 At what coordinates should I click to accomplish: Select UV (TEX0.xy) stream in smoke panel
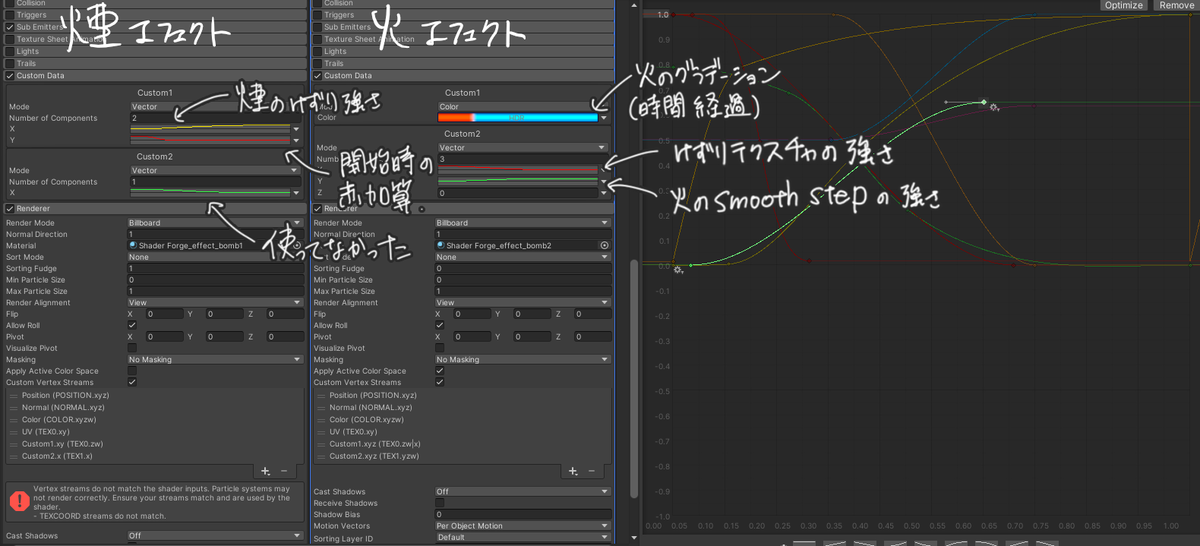(155, 432)
